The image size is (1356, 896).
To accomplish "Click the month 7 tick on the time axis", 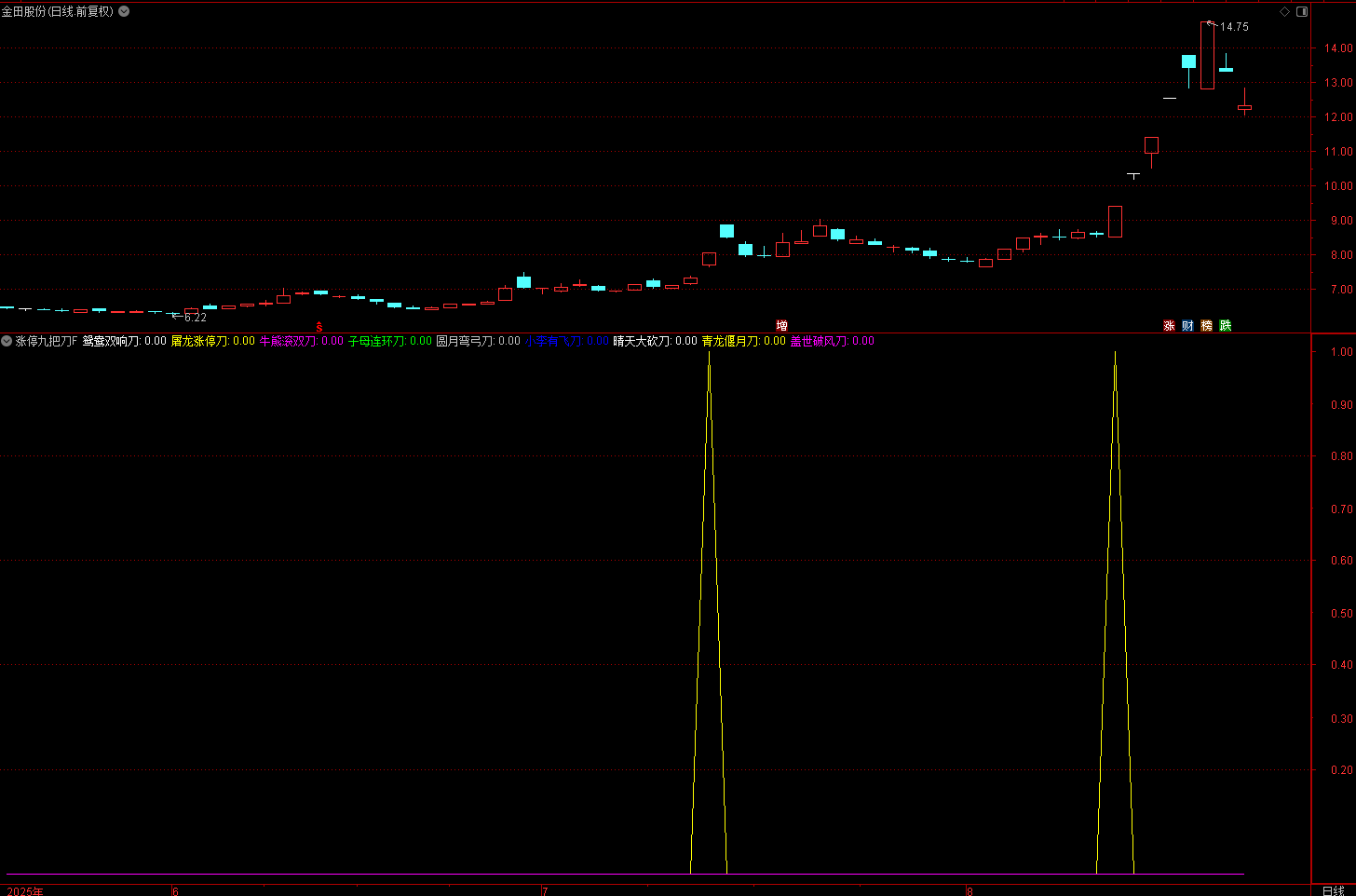I will (546, 891).
